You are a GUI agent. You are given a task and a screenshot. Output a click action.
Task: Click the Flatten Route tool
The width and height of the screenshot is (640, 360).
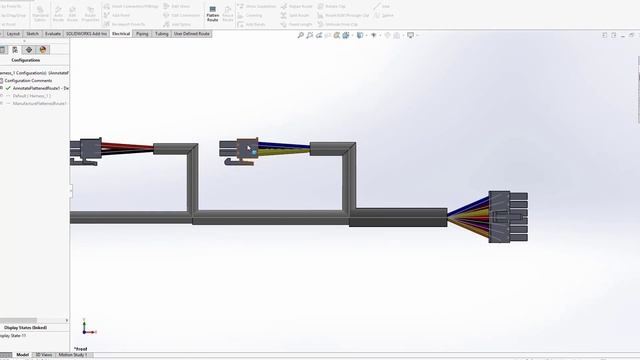(x=212, y=13)
